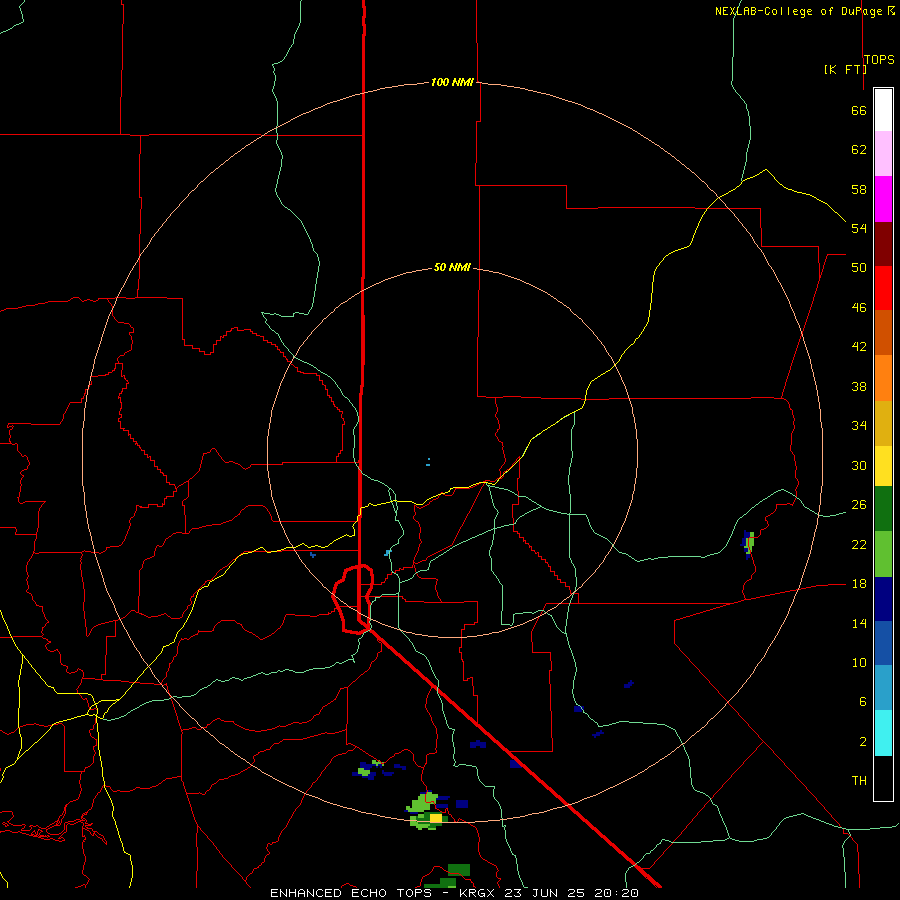Viewport: 900px width, 900px height.
Task: Click the '2' value on the scale
Action: (x=862, y=742)
